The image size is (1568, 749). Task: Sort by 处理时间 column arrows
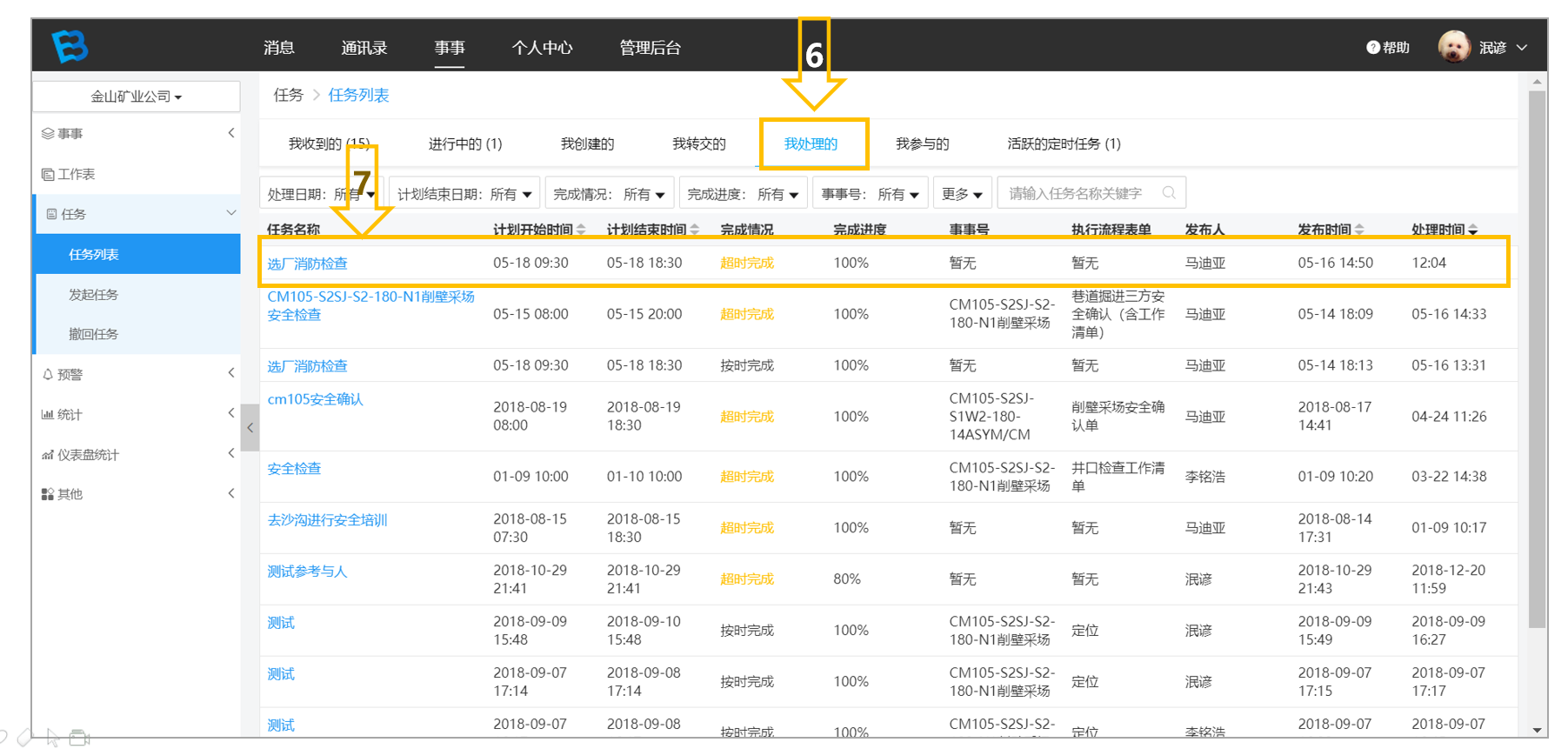click(x=1472, y=230)
